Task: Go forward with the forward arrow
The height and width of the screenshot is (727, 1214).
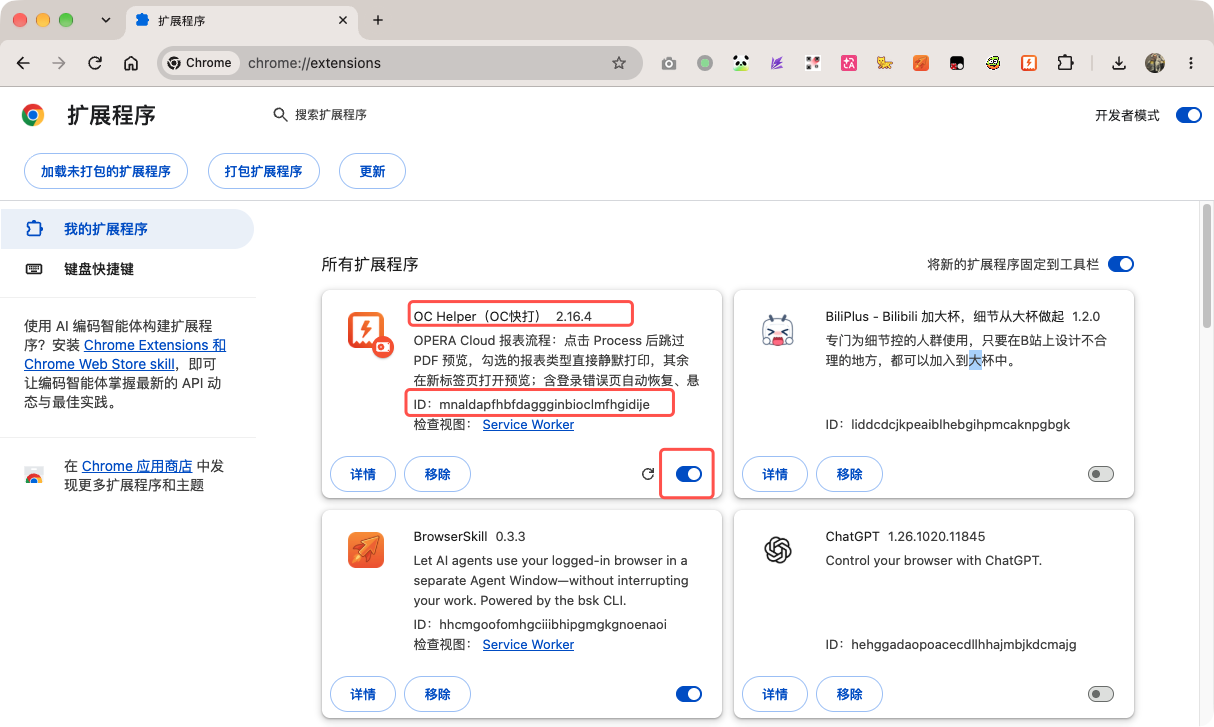Action: (59, 63)
